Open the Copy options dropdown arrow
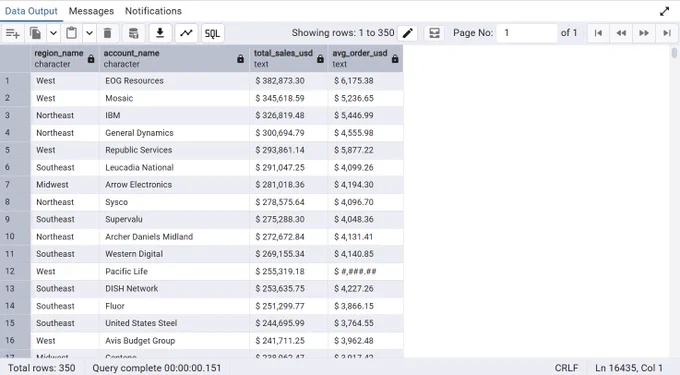The width and height of the screenshot is (680, 375). point(53,33)
